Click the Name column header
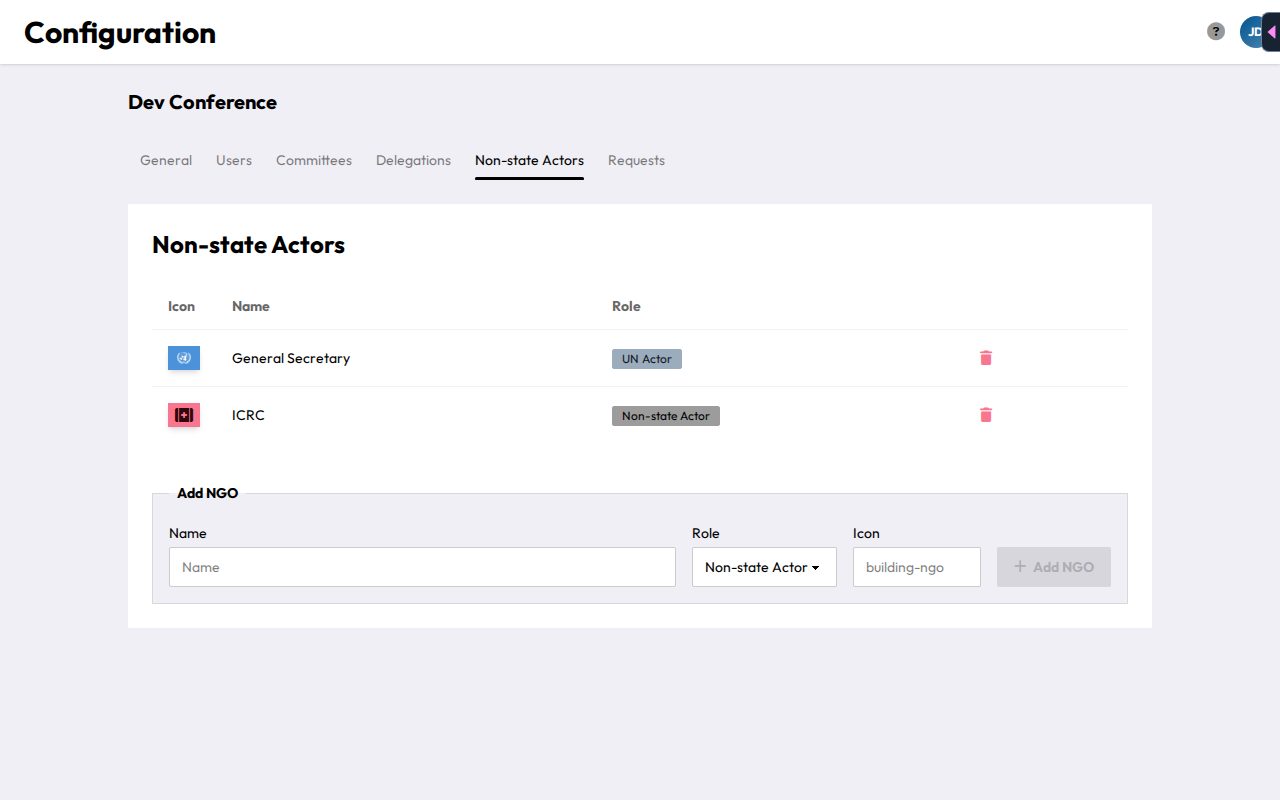This screenshot has height=800, width=1280. point(251,306)
